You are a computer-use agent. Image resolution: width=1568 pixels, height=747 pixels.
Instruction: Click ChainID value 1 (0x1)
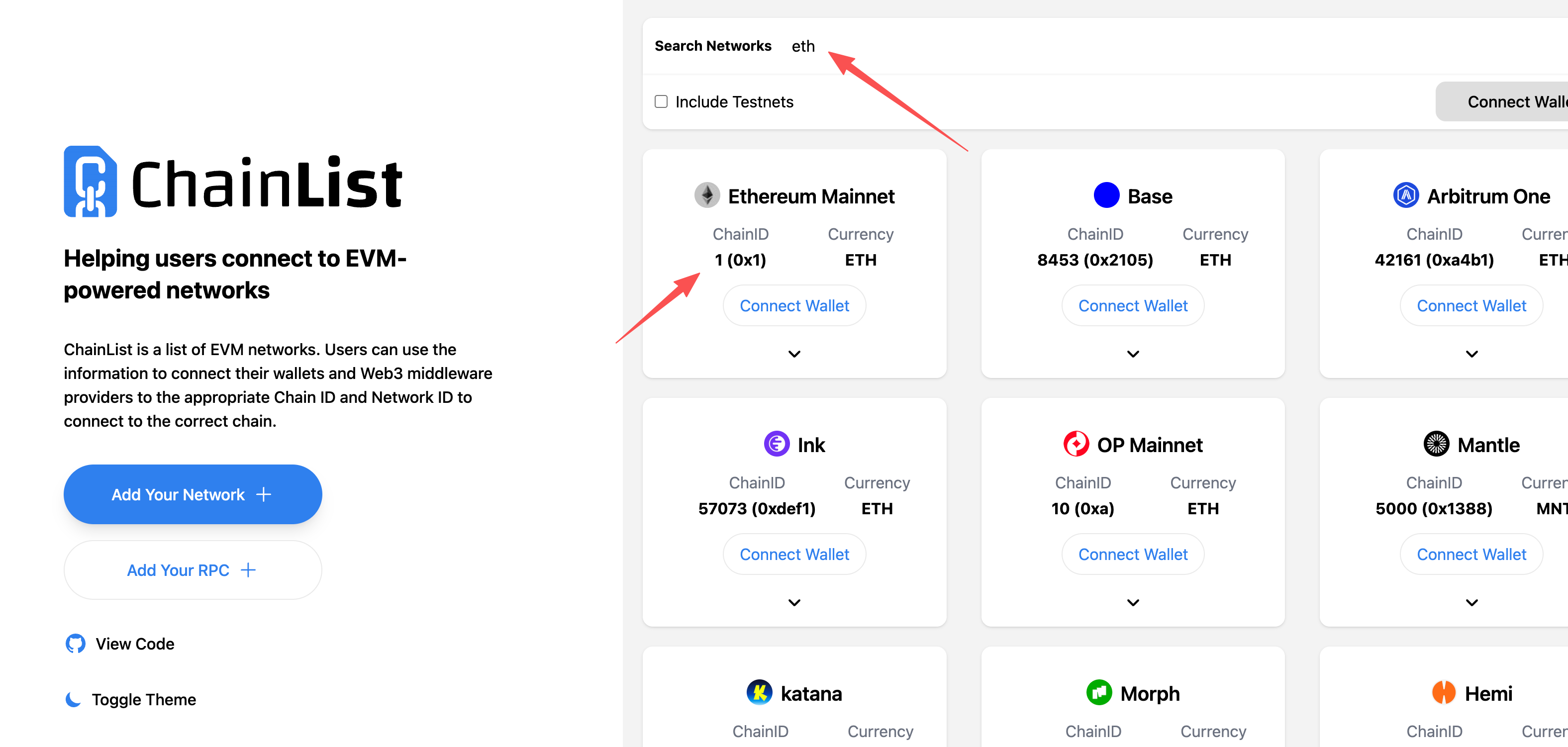coord(740,260)
